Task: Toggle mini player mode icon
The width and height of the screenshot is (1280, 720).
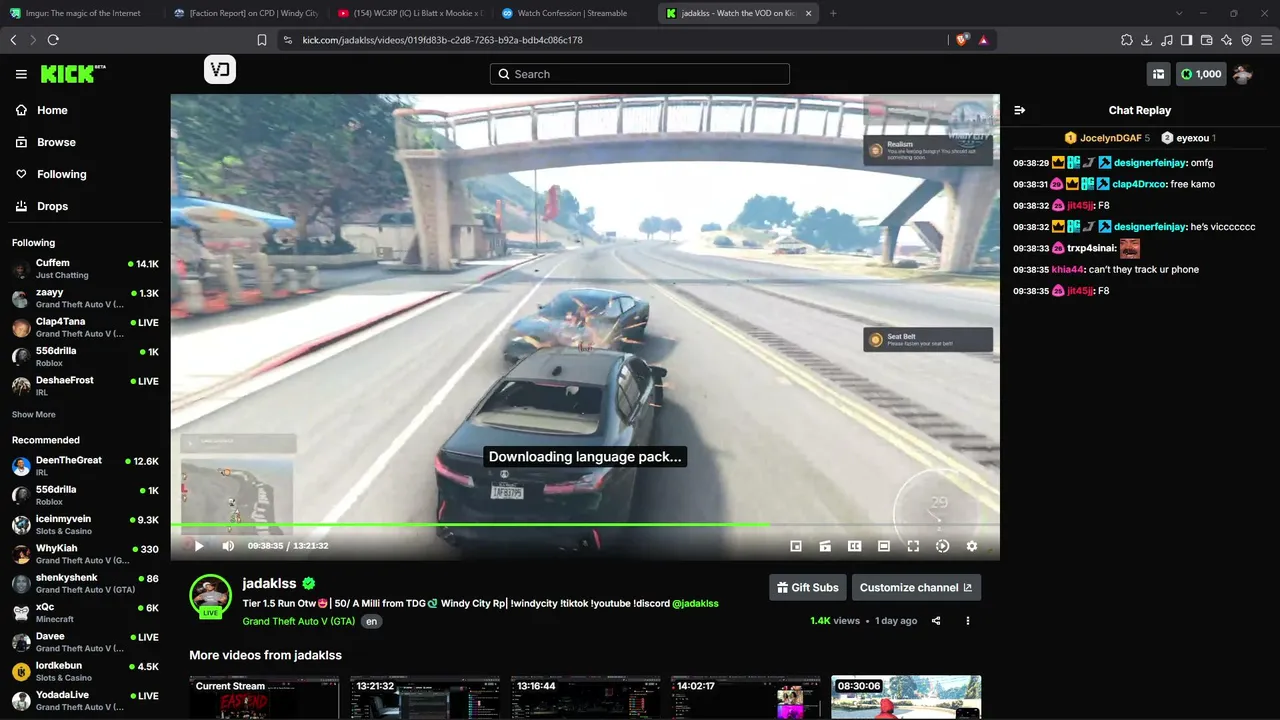Action: [x=796, y=546]
